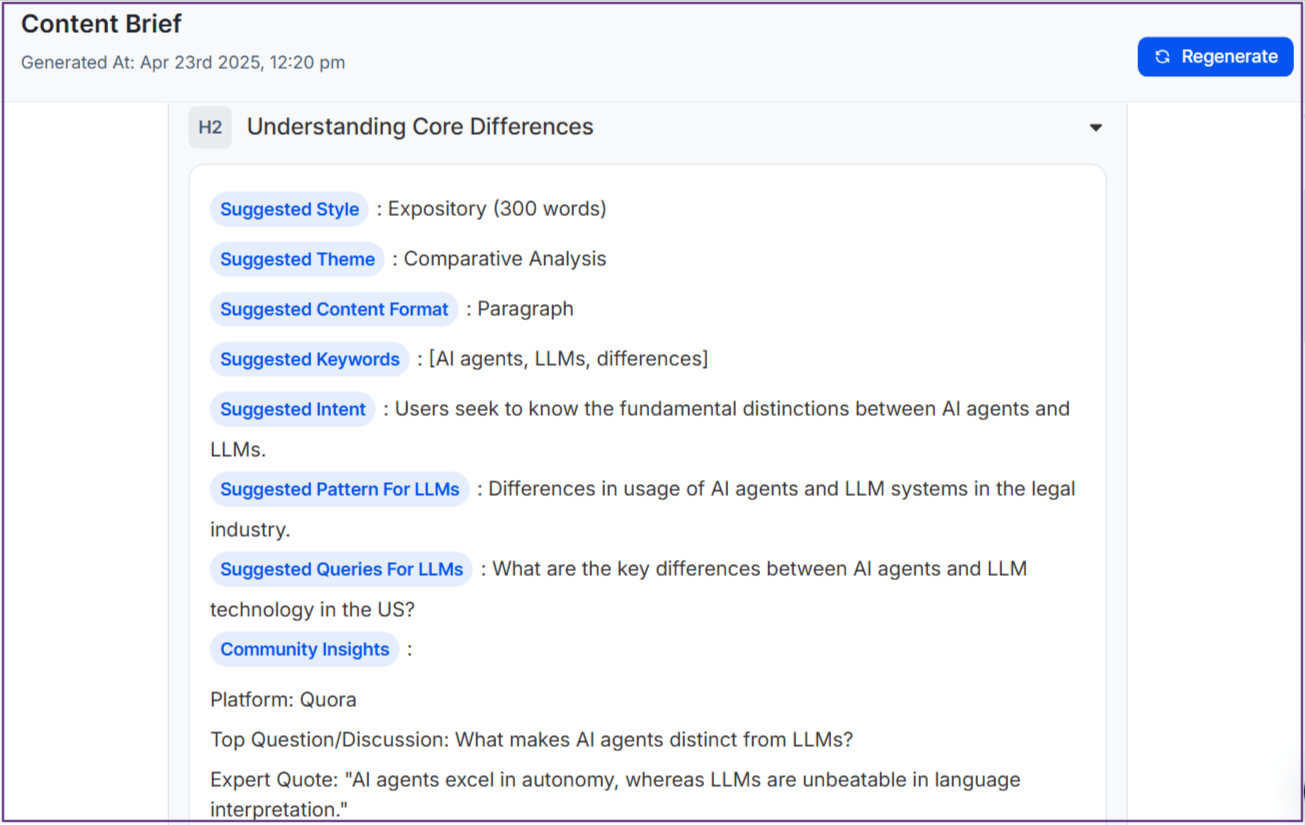Click the Regenerate button
1305x825 pixels.
click(x=1215, y=57)
